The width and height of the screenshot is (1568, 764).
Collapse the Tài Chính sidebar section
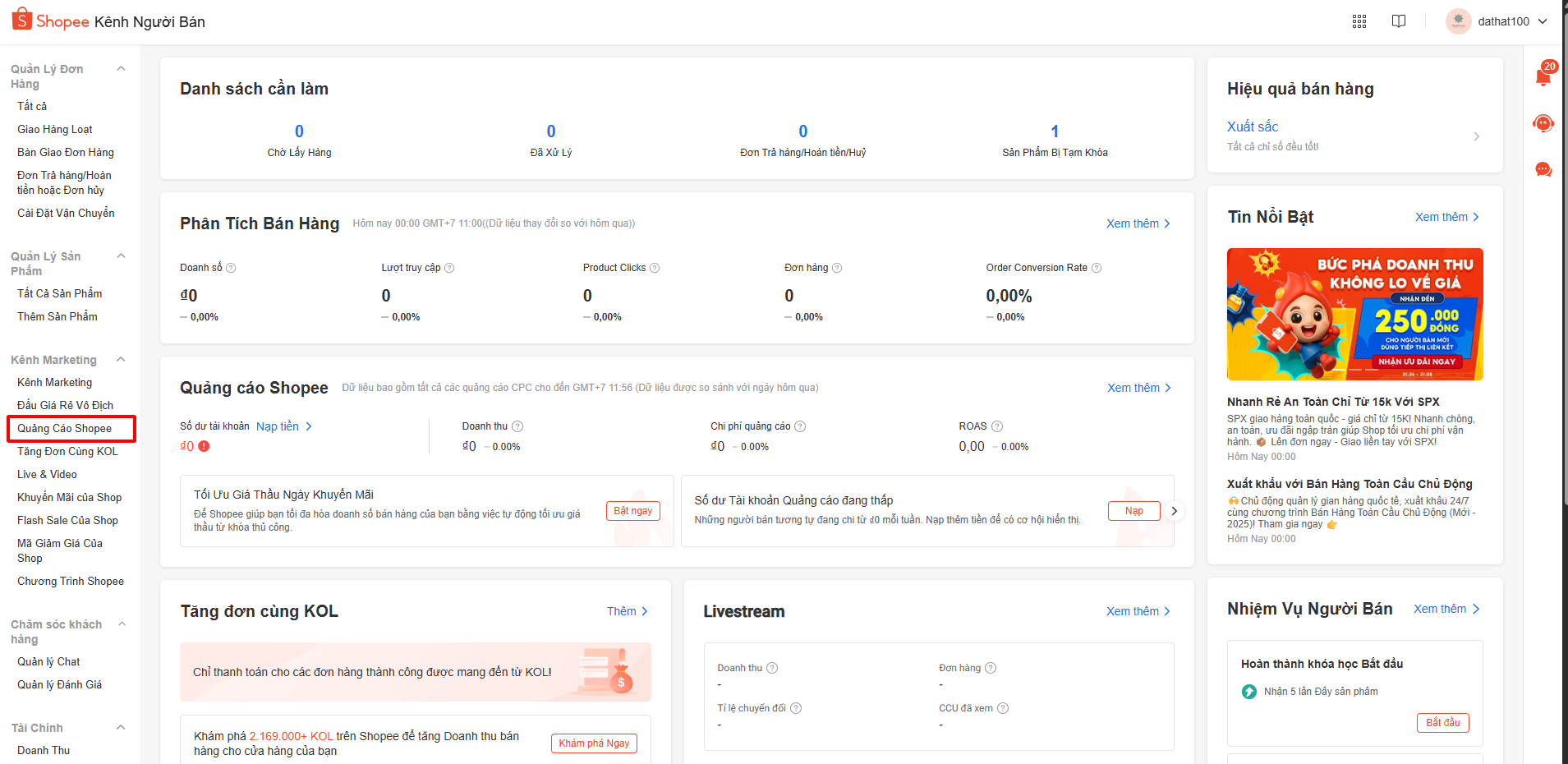[122, 728]
